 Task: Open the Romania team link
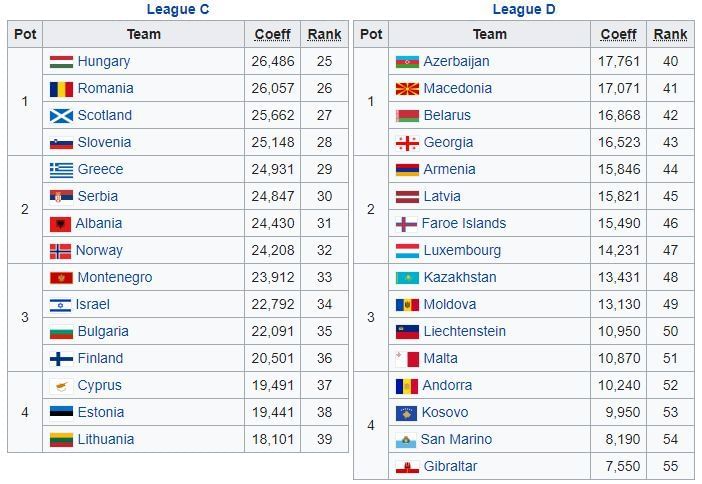click(105, 89)
